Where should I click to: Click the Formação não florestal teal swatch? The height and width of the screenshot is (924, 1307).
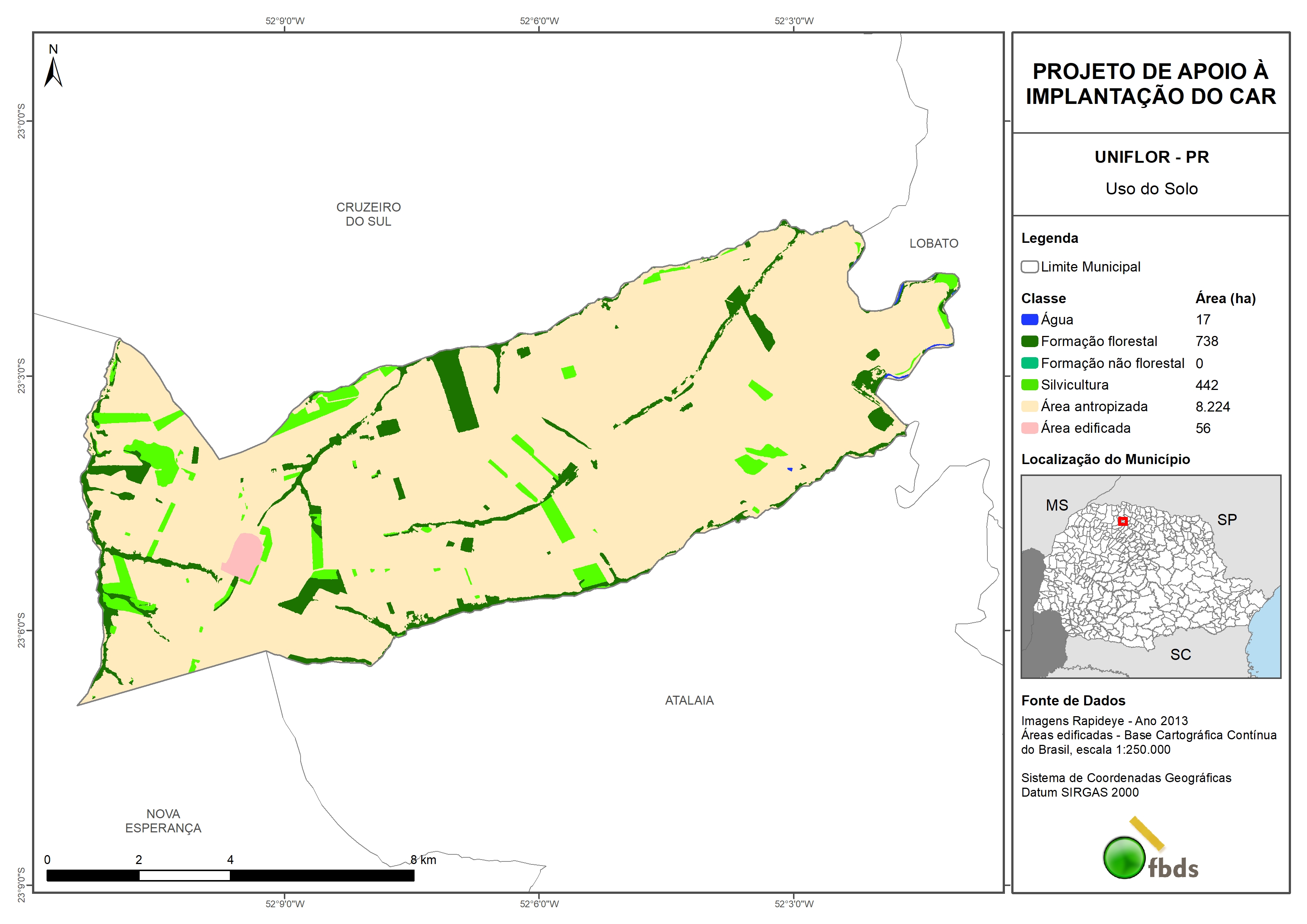1029,363
